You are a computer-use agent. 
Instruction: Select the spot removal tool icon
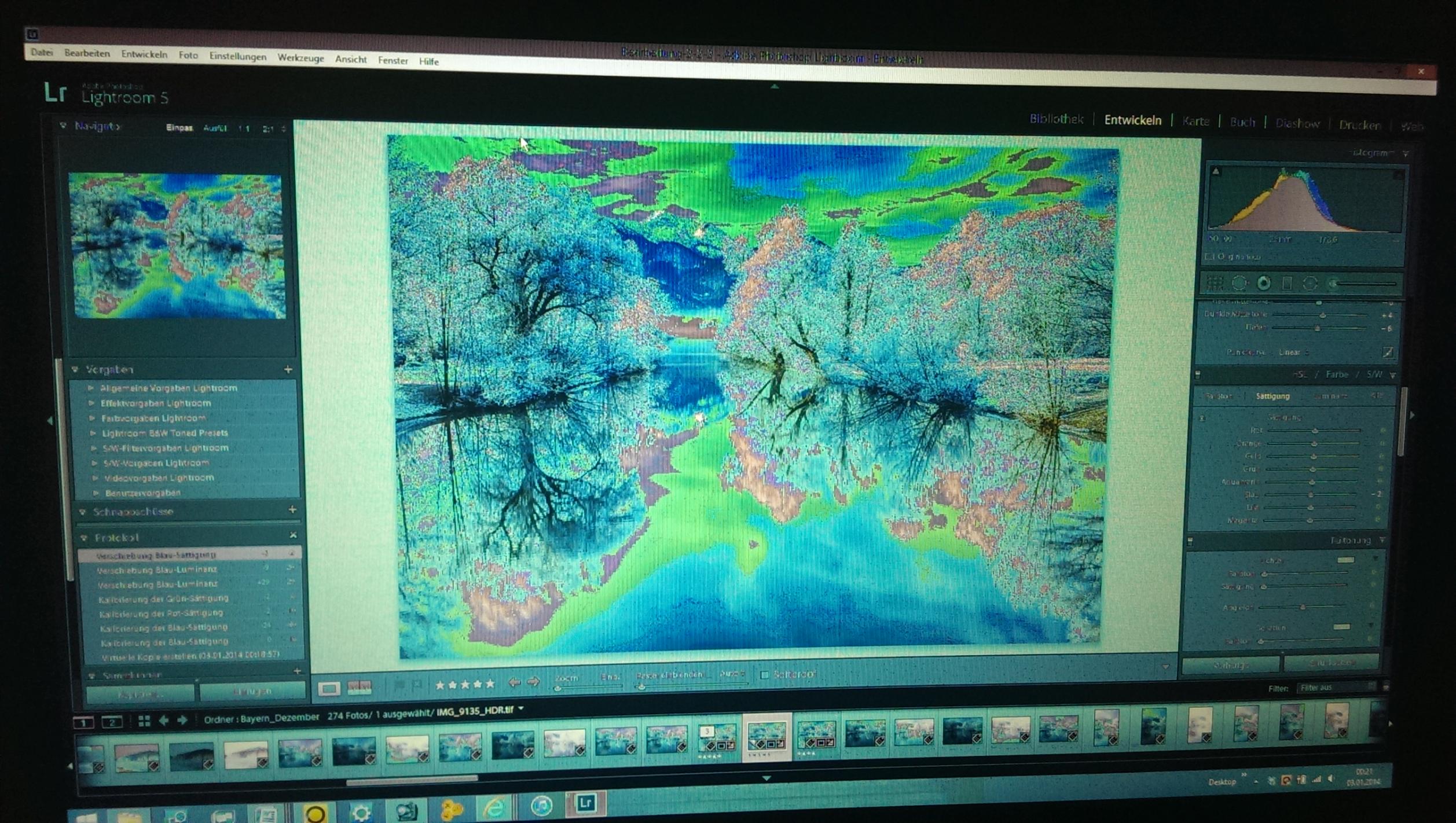click(x=1239, y=283)
